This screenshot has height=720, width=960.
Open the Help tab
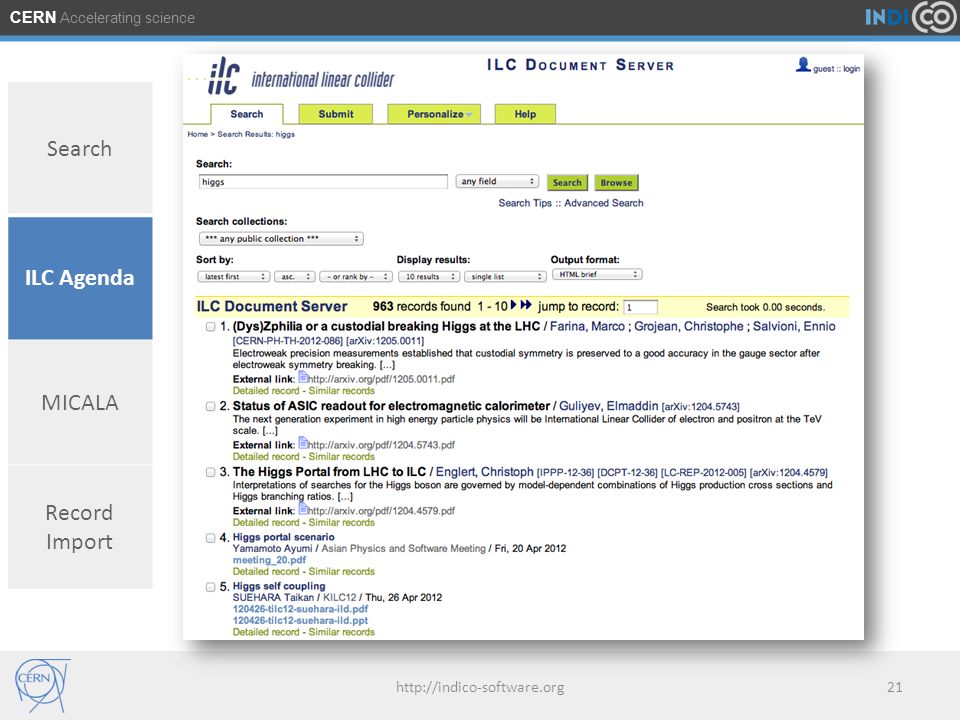click(x=525, y=114)
